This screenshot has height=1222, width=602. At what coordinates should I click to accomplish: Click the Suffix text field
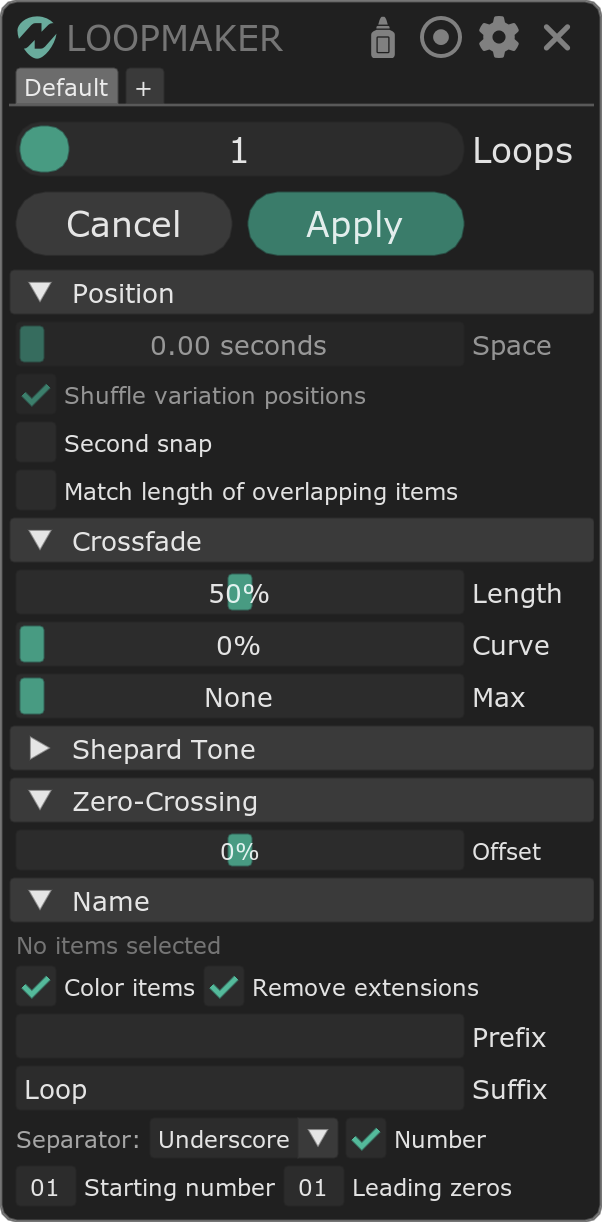(x=239, y=1089)
